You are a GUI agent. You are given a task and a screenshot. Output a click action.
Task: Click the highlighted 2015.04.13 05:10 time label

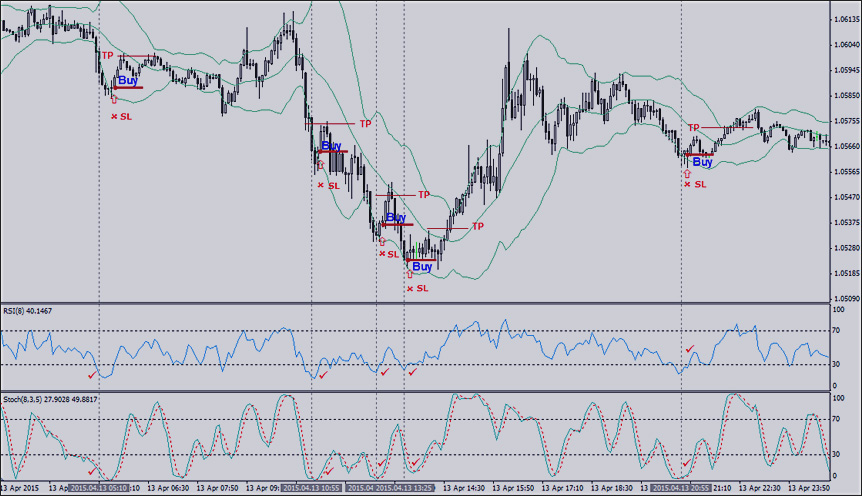98,489
